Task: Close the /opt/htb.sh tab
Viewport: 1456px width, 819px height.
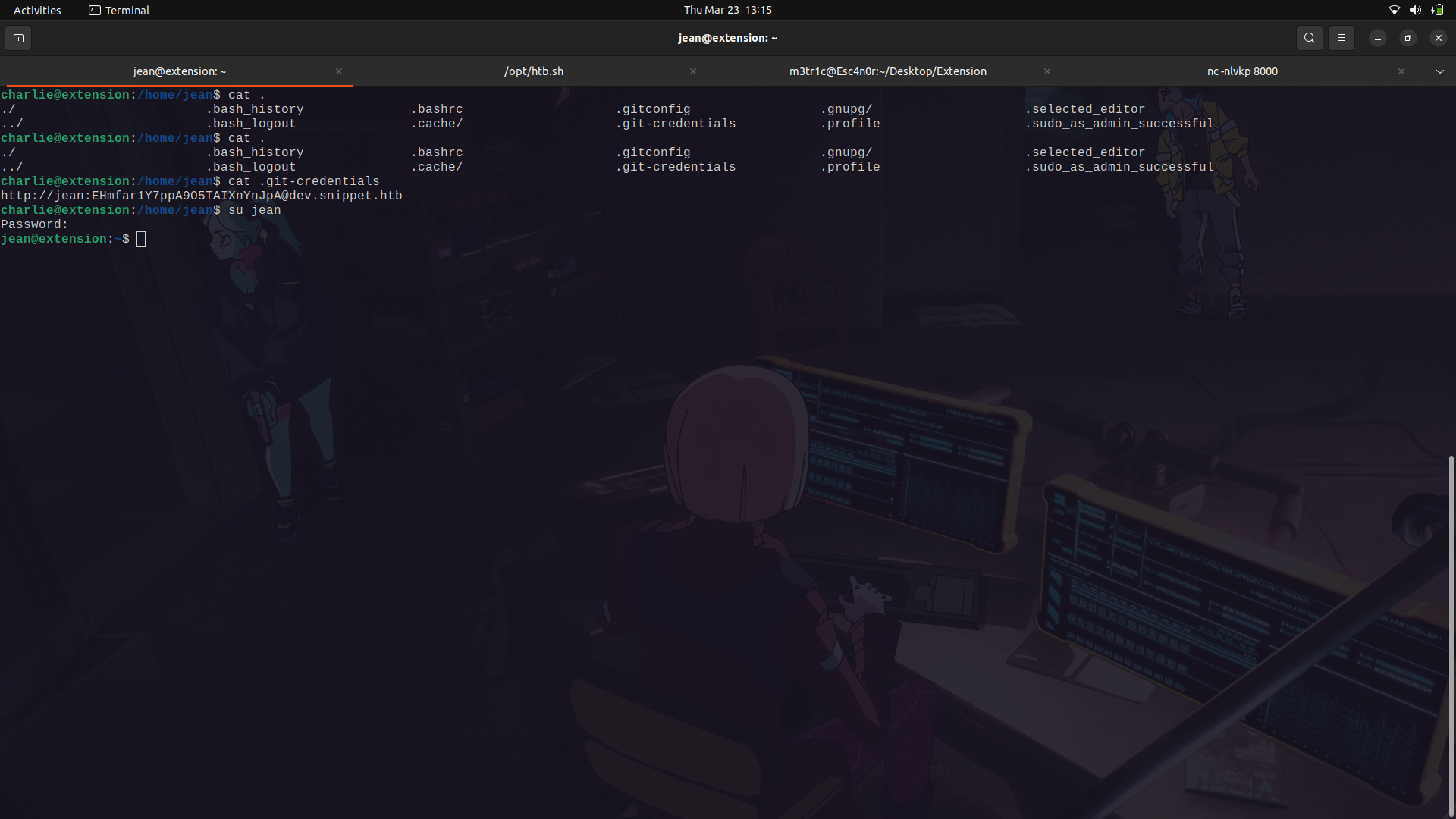Action: click(692, 71)
